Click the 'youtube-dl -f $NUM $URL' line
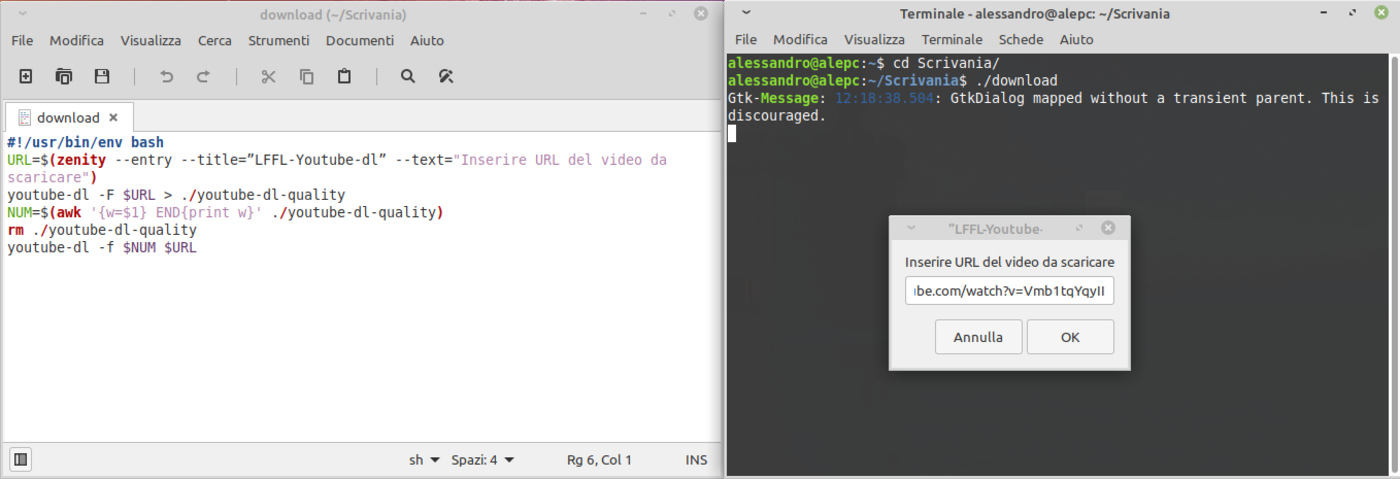The height and width of the screenshot is (479, 1400). click(x=101, y=247)
